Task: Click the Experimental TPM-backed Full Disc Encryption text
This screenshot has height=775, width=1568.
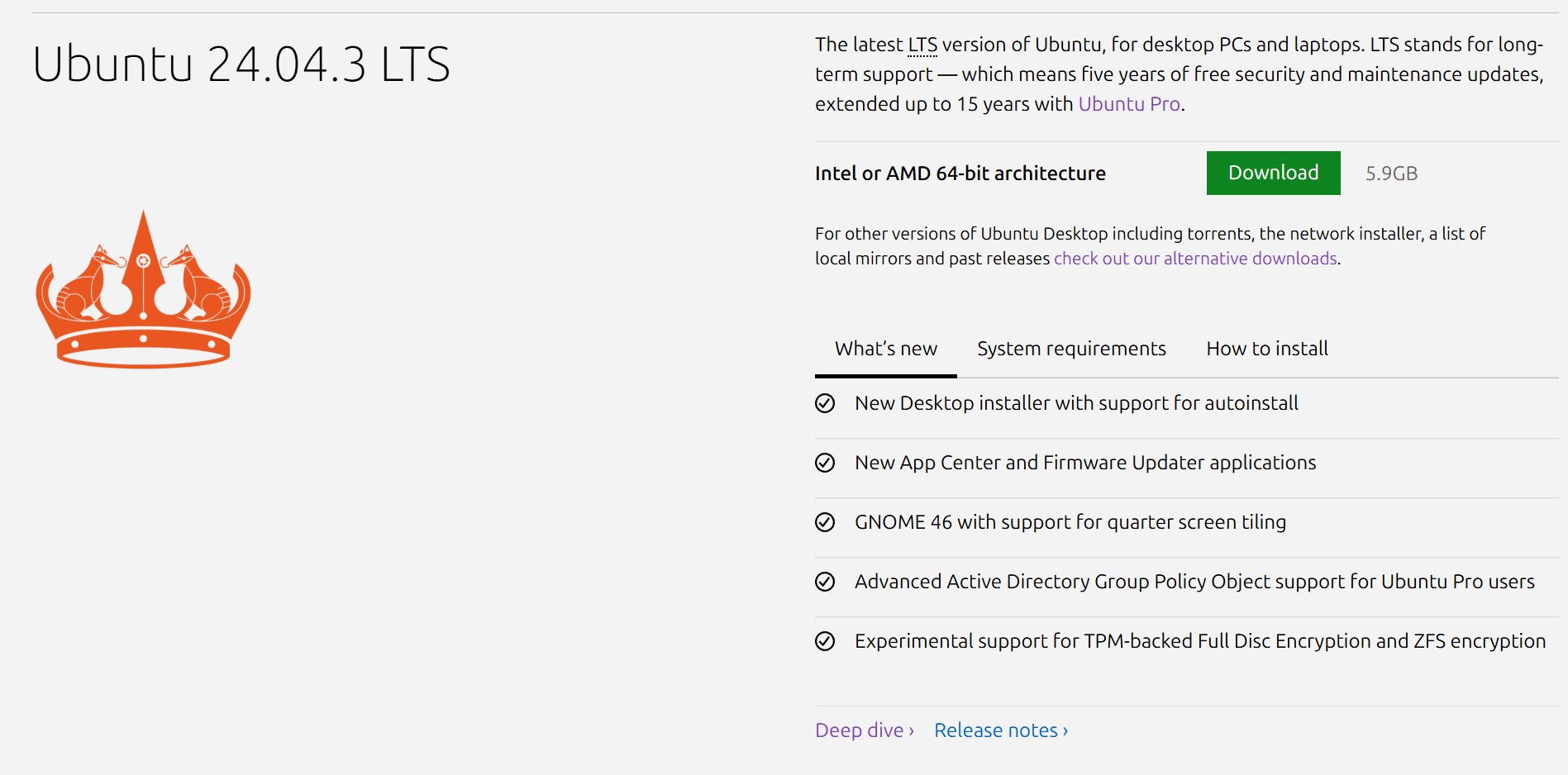Action: click(x=1200, y=641)
